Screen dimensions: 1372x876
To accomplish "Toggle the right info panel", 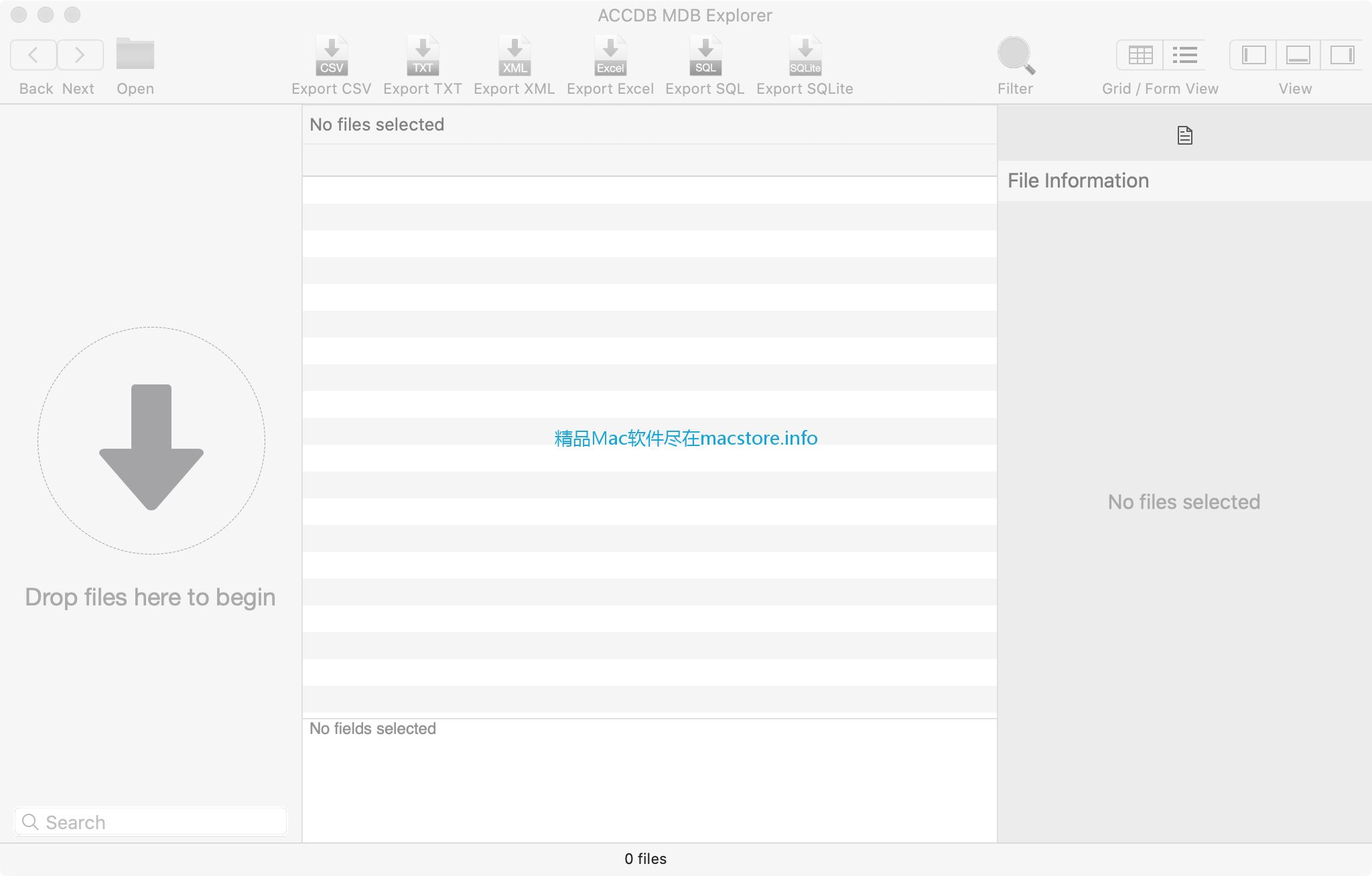I will pyautogui.click(x=1342, y=54).
